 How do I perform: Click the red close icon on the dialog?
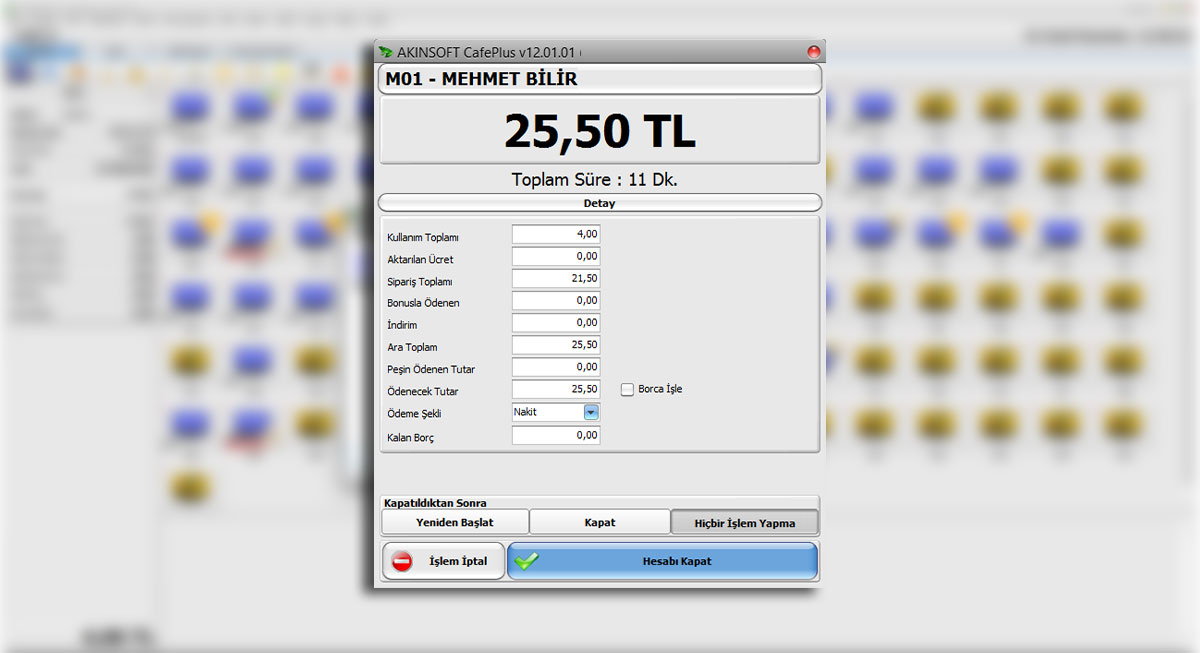tap(812, 50)
